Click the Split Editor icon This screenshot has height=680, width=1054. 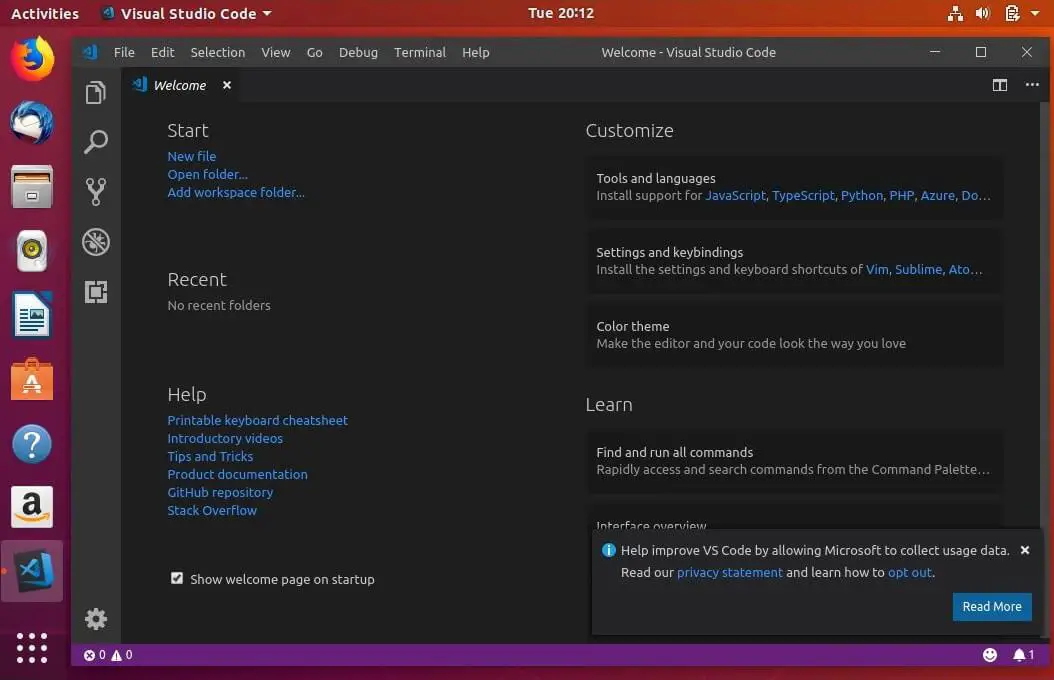tap(999, 85)
